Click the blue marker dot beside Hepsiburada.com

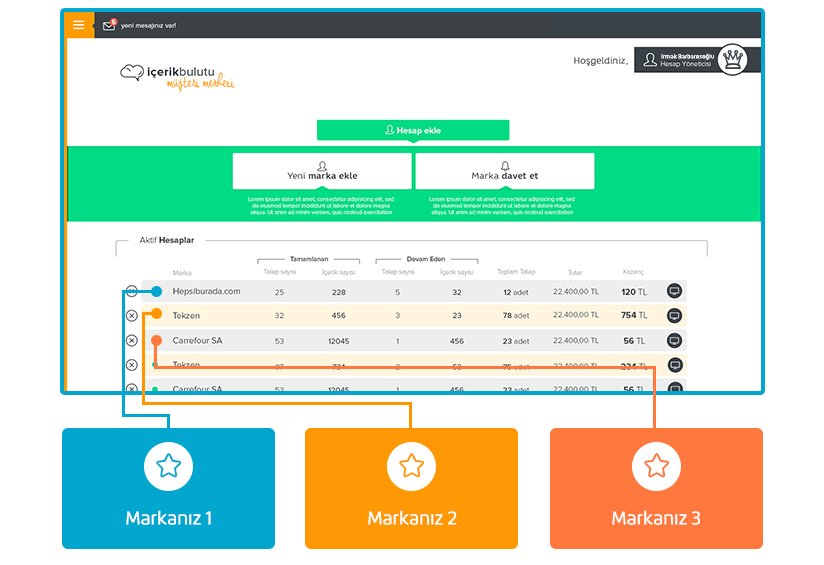[156, 291]
